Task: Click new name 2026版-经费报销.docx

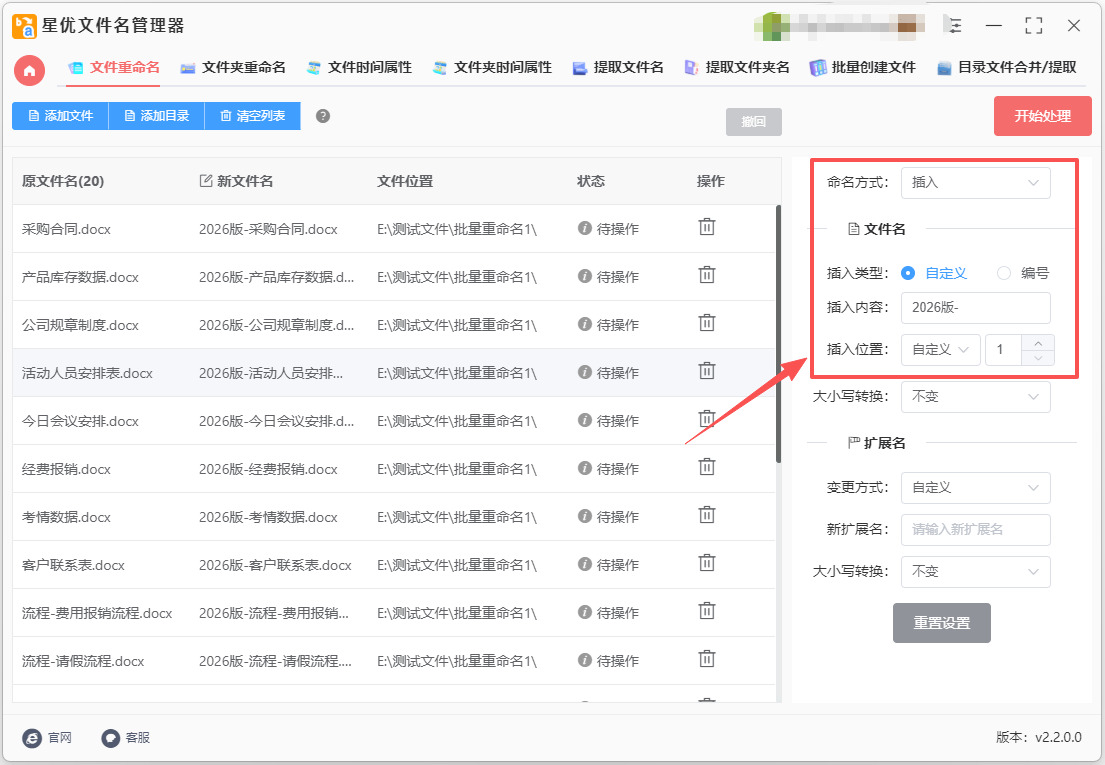Action: click(268, 469)
